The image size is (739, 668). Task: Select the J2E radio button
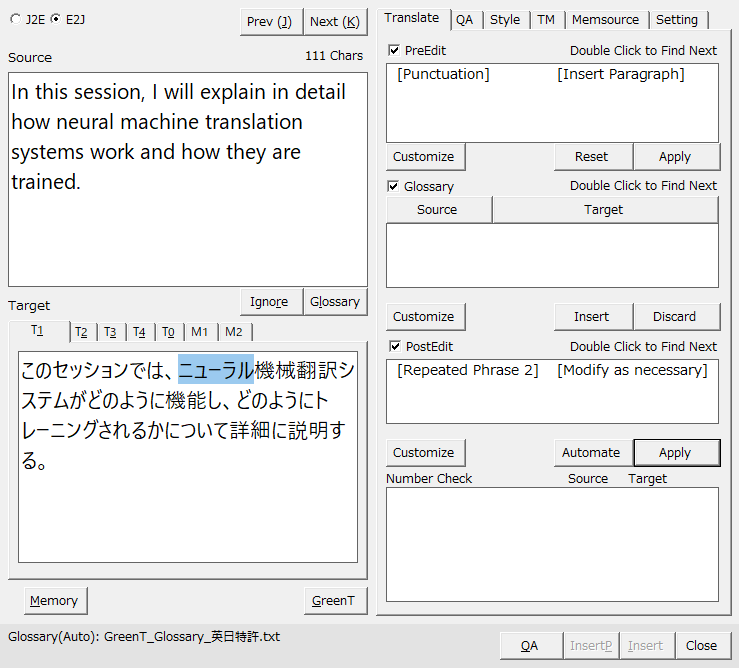16,19
